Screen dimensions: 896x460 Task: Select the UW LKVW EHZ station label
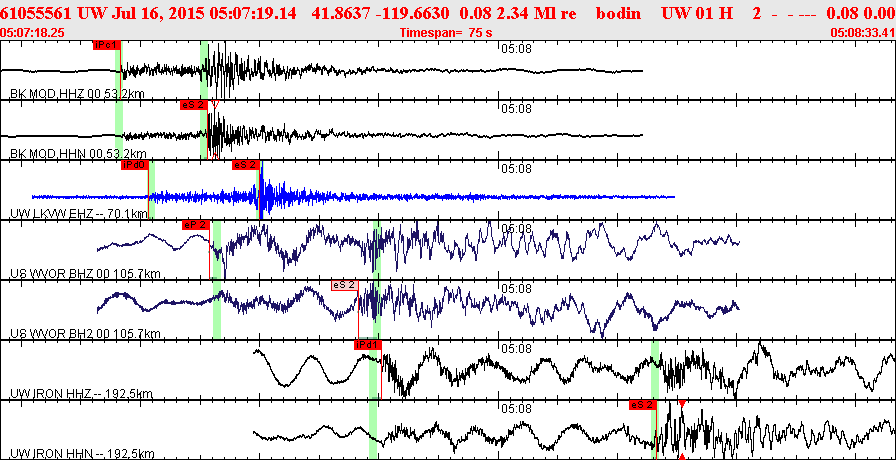pyautogui.click(x=78, y=214)
